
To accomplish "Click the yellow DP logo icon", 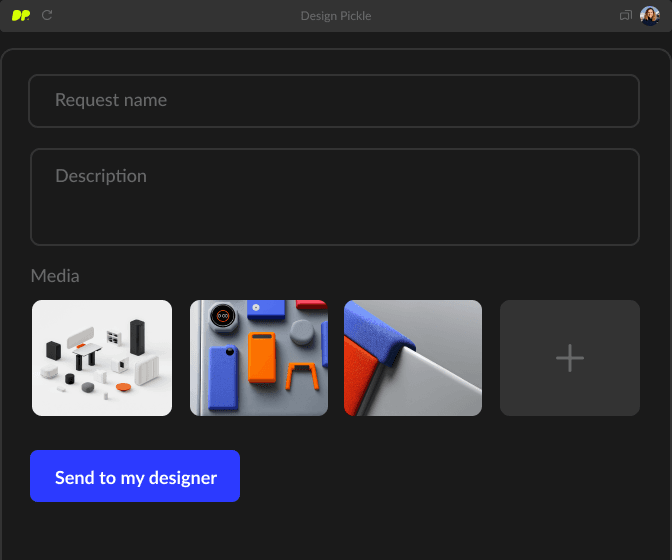I will 21,15.
